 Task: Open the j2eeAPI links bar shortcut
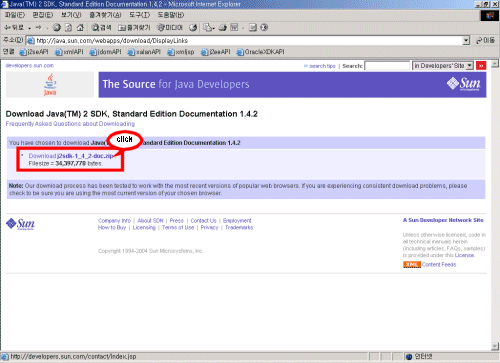click(x=216, y=52)
